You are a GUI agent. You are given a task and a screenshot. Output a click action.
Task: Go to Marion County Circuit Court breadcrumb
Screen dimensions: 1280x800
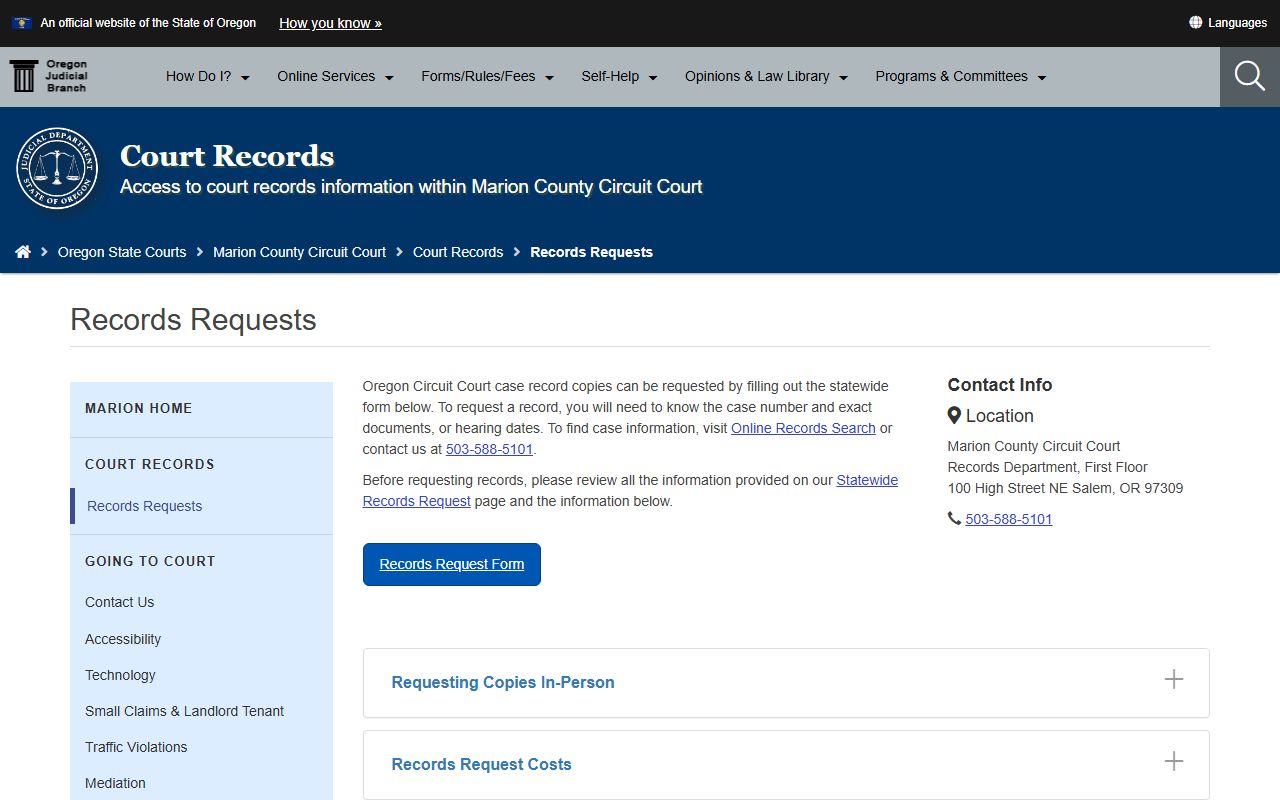coord(299,252)
